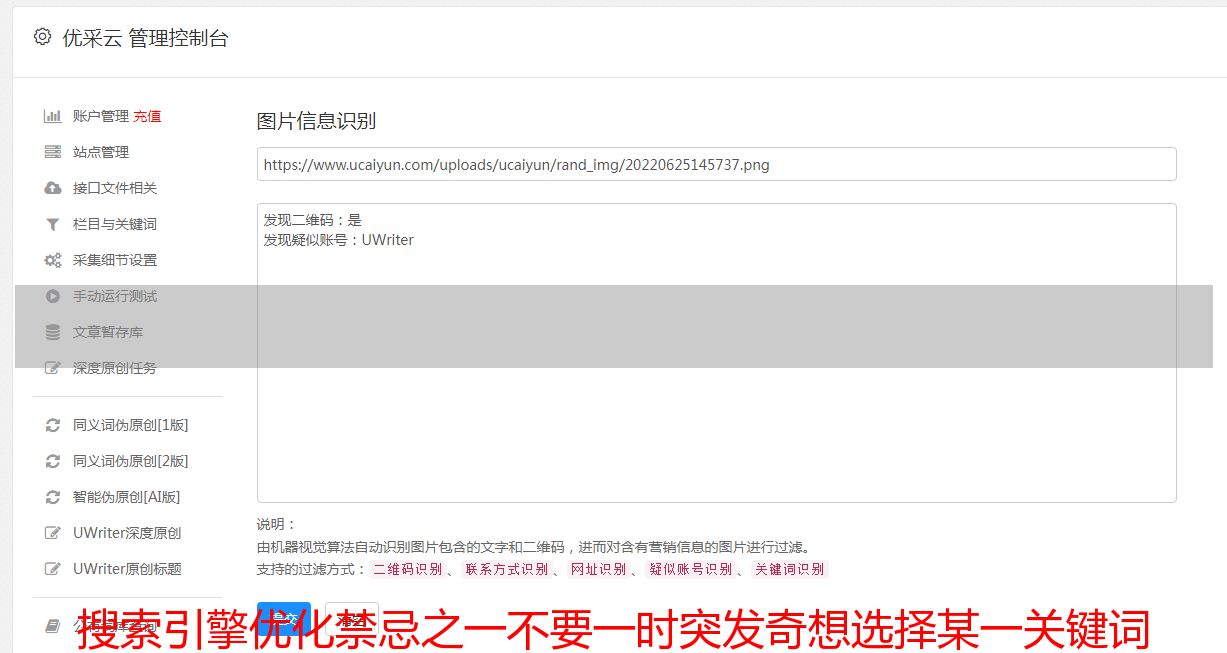
Task: Click inside the recognition results text area
Action: (x=716, y=353)
